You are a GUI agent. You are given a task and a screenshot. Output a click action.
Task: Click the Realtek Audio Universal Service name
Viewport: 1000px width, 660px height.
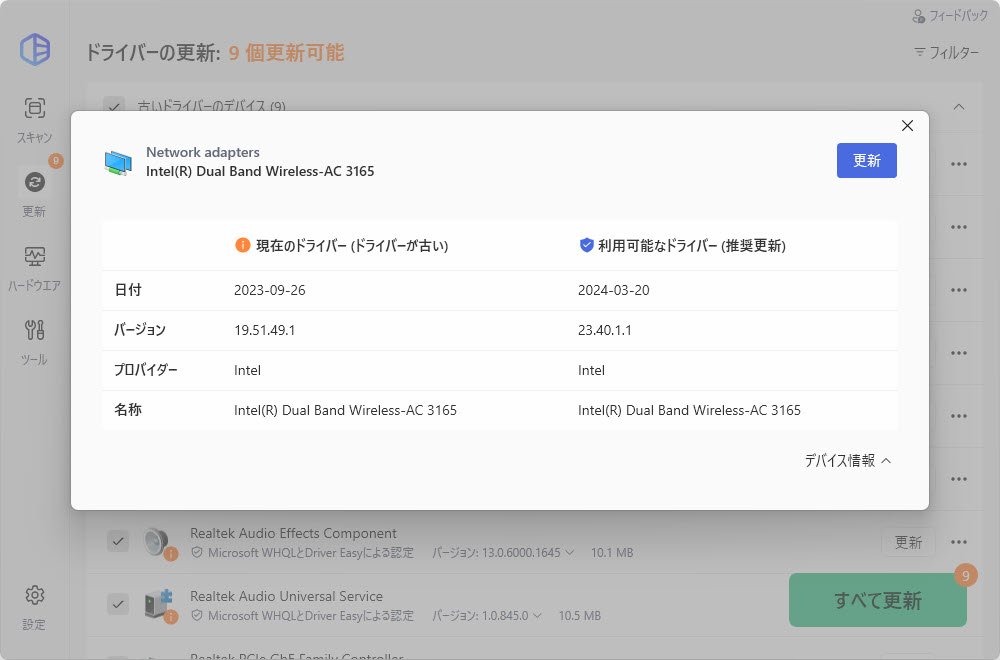[286, 596]
